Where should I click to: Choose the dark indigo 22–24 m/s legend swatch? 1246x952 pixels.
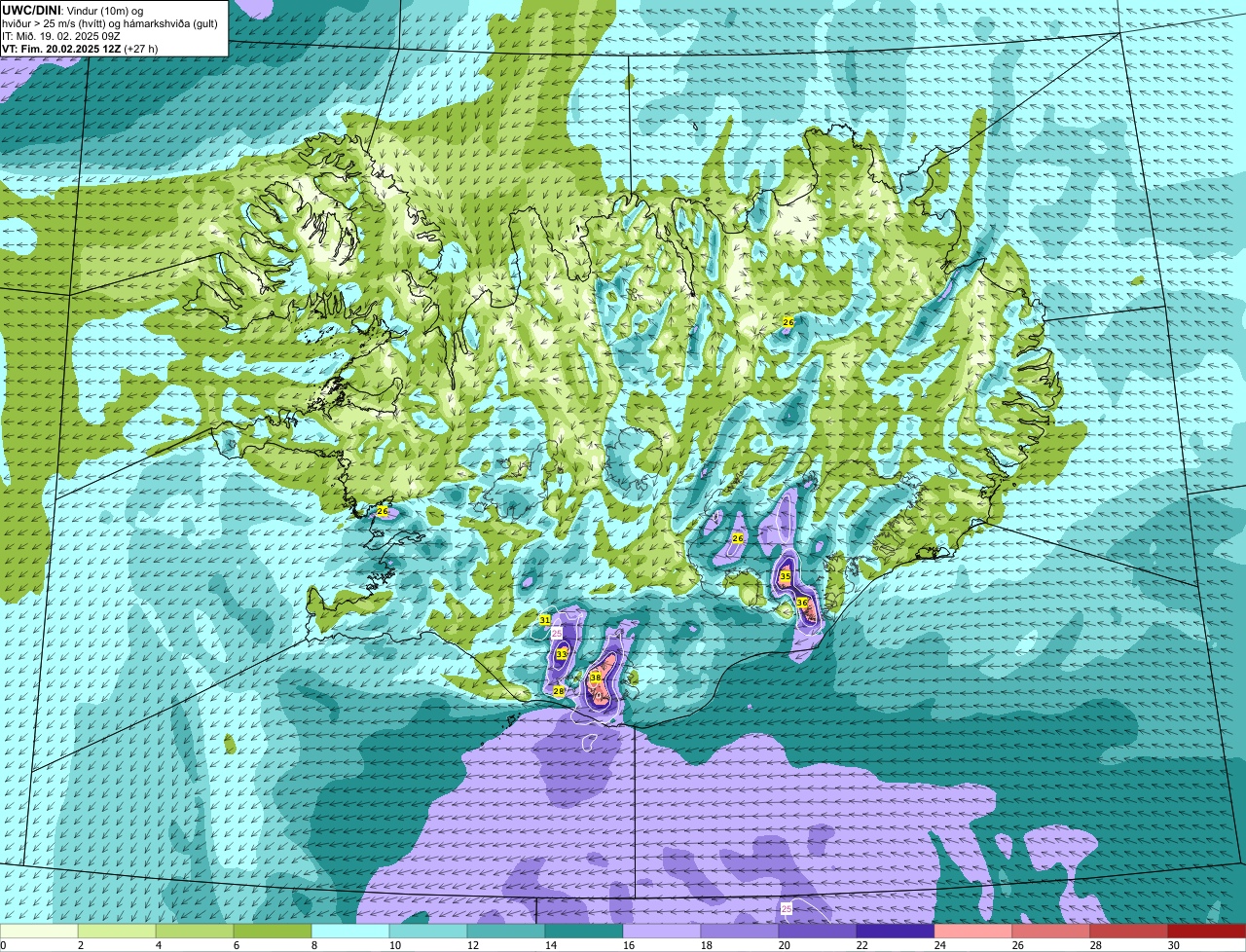tap(896, 932)
